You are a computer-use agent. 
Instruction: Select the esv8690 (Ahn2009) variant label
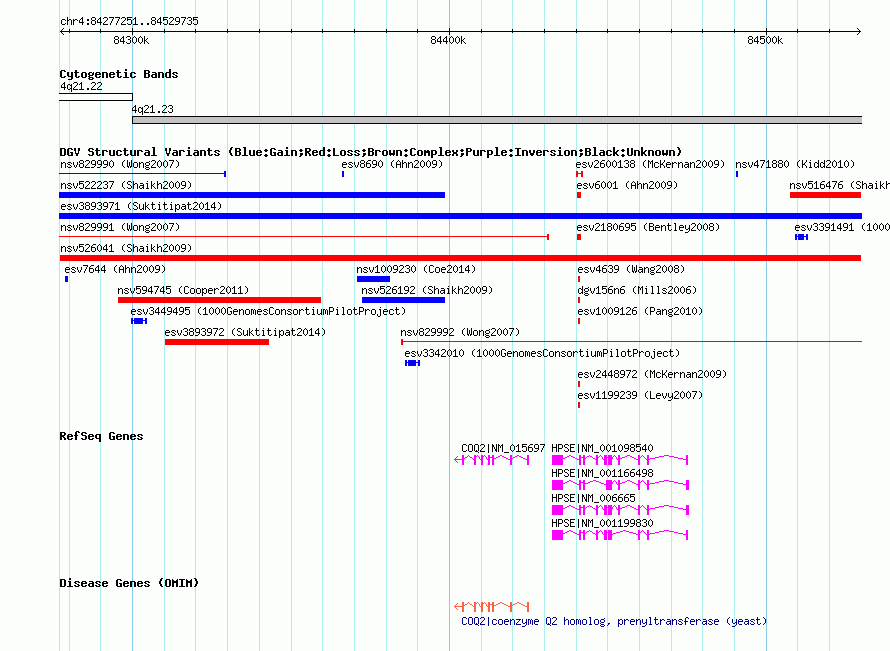click(392, 164)
